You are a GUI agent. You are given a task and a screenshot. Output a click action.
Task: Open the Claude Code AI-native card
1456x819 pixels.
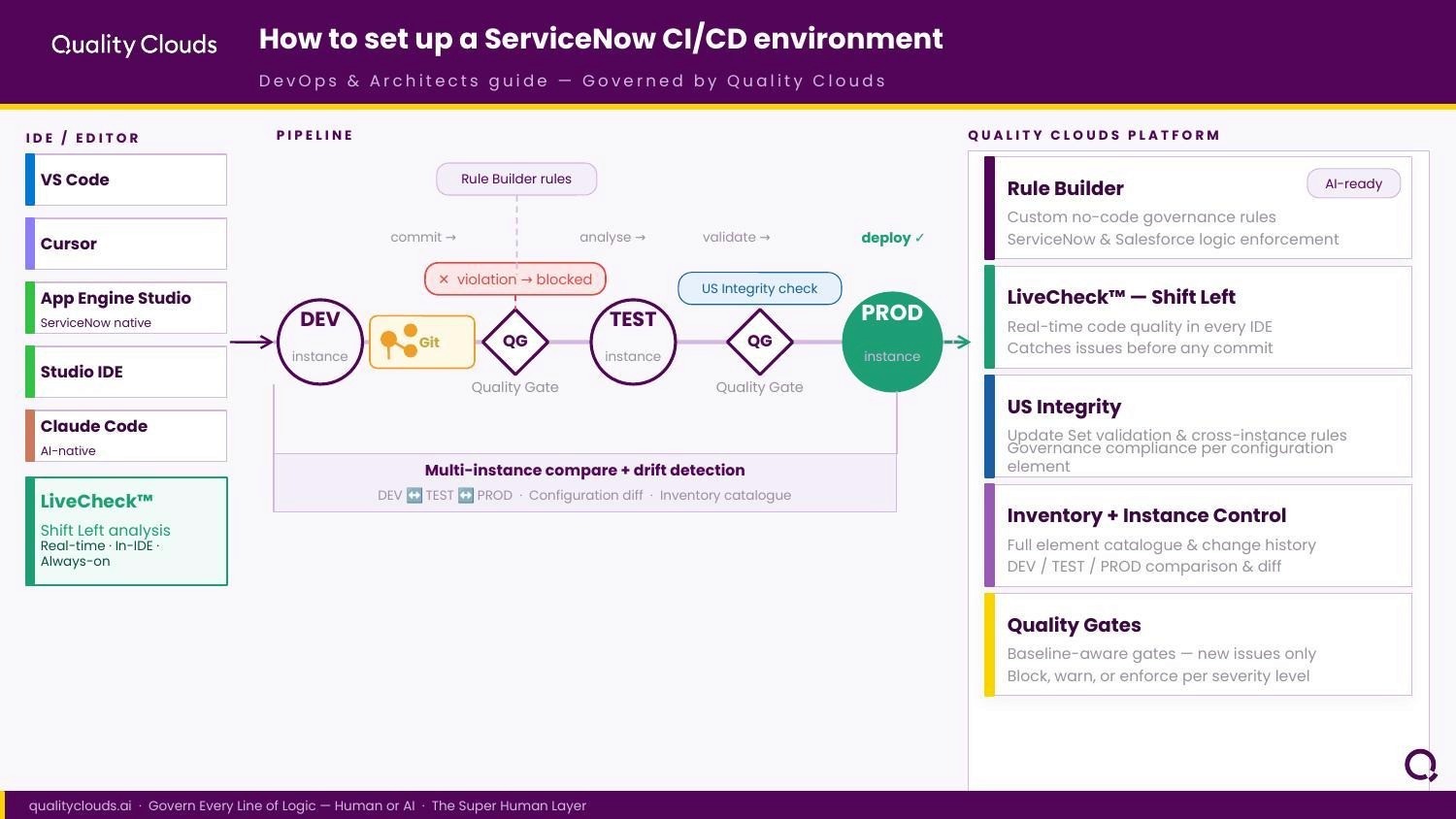[x=126, y=436]
